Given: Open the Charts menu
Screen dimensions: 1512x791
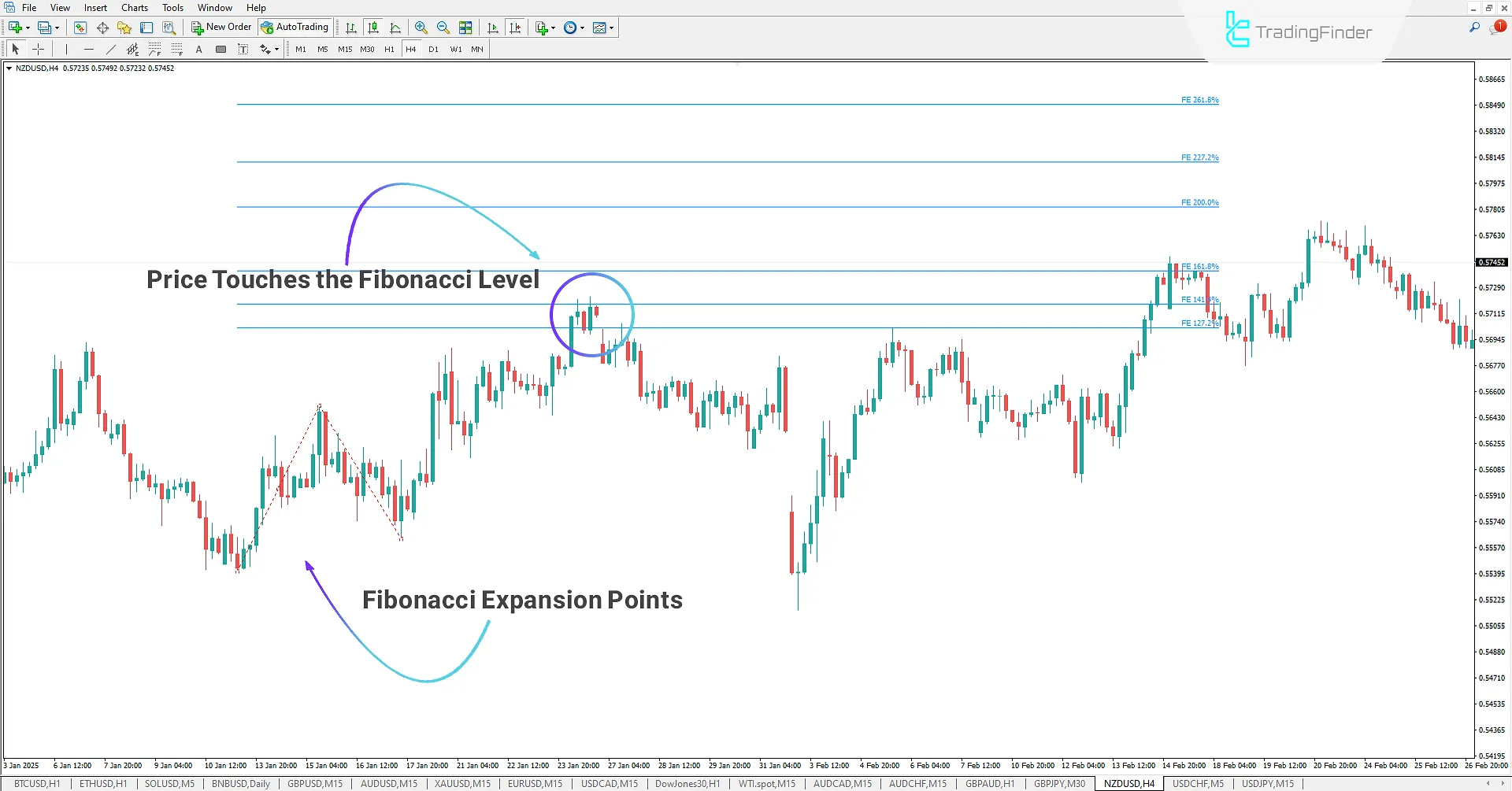Looking at the screenshot, I should click(134, 7).
